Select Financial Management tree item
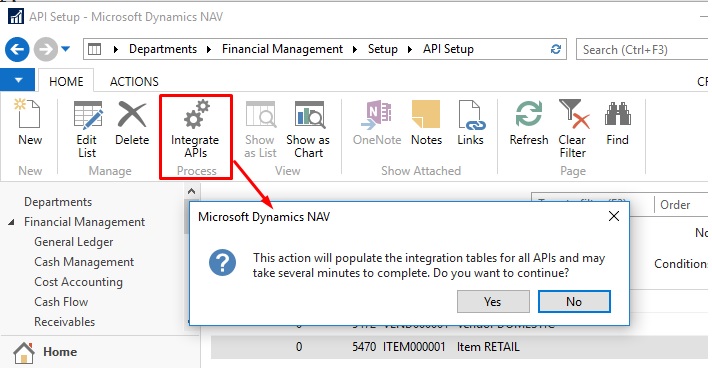Screen dimensions: 712x371 (84, 222)
